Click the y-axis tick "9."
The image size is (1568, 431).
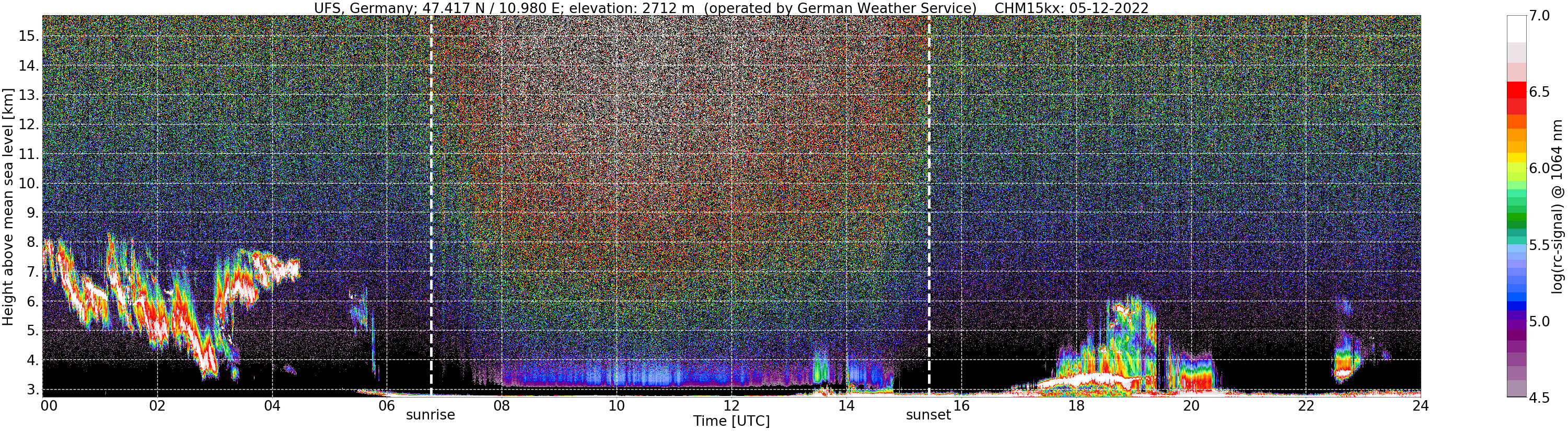pos(32,213)
